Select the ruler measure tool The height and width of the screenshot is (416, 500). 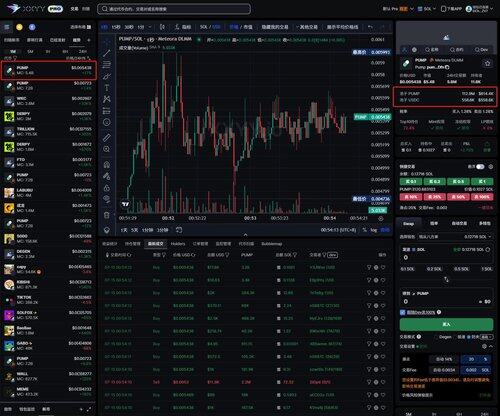click(107, 137)
